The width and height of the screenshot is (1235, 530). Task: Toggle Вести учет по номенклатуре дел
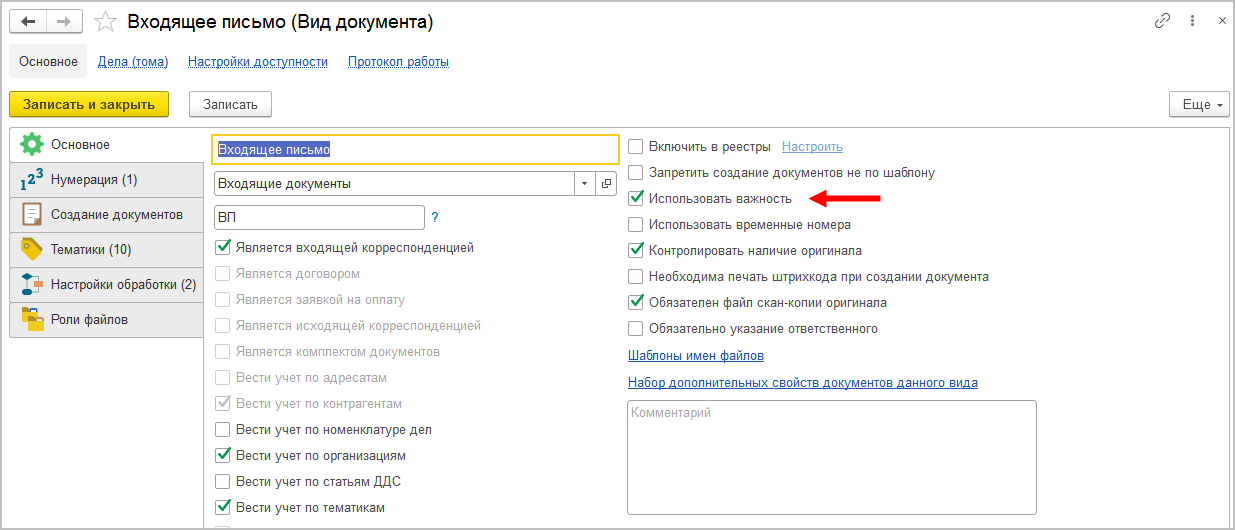pos(223,430)
